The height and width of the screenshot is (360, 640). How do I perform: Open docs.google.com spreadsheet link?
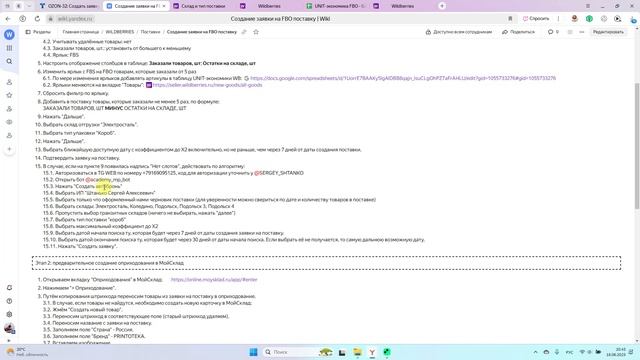click(403, 78)
